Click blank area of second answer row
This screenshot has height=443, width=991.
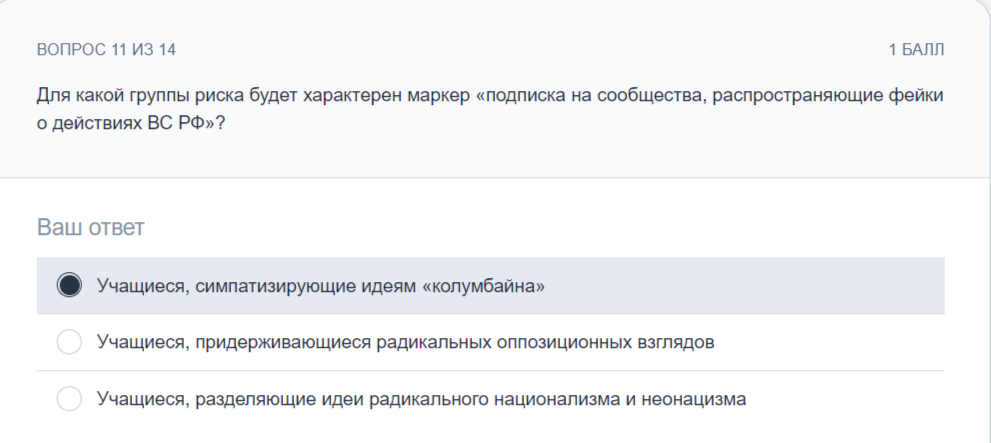[x=828, y=342]
